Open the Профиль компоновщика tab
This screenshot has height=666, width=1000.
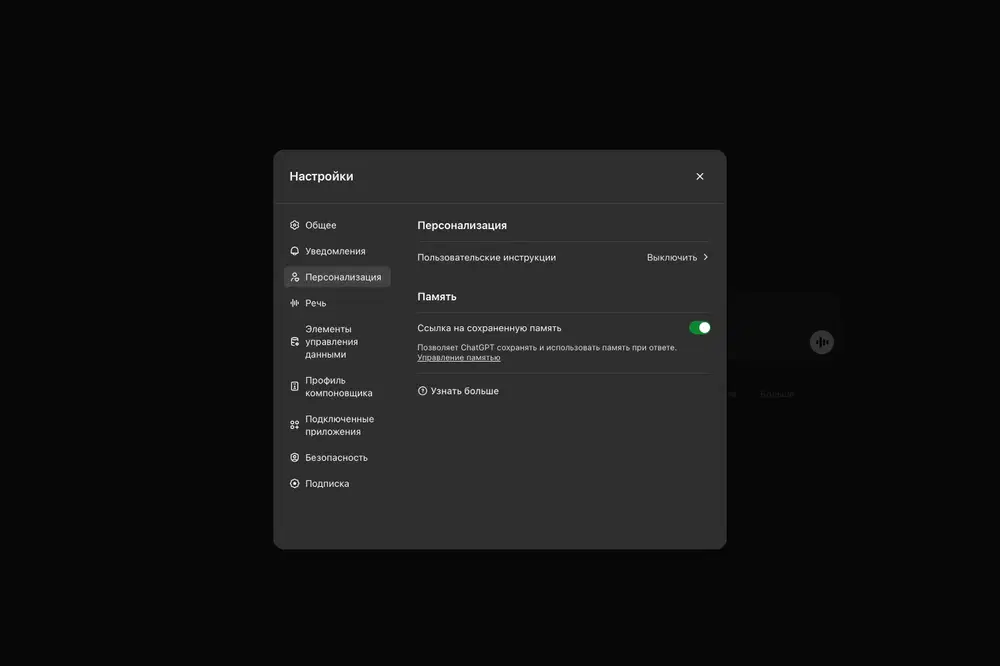[x=337, y=387]
